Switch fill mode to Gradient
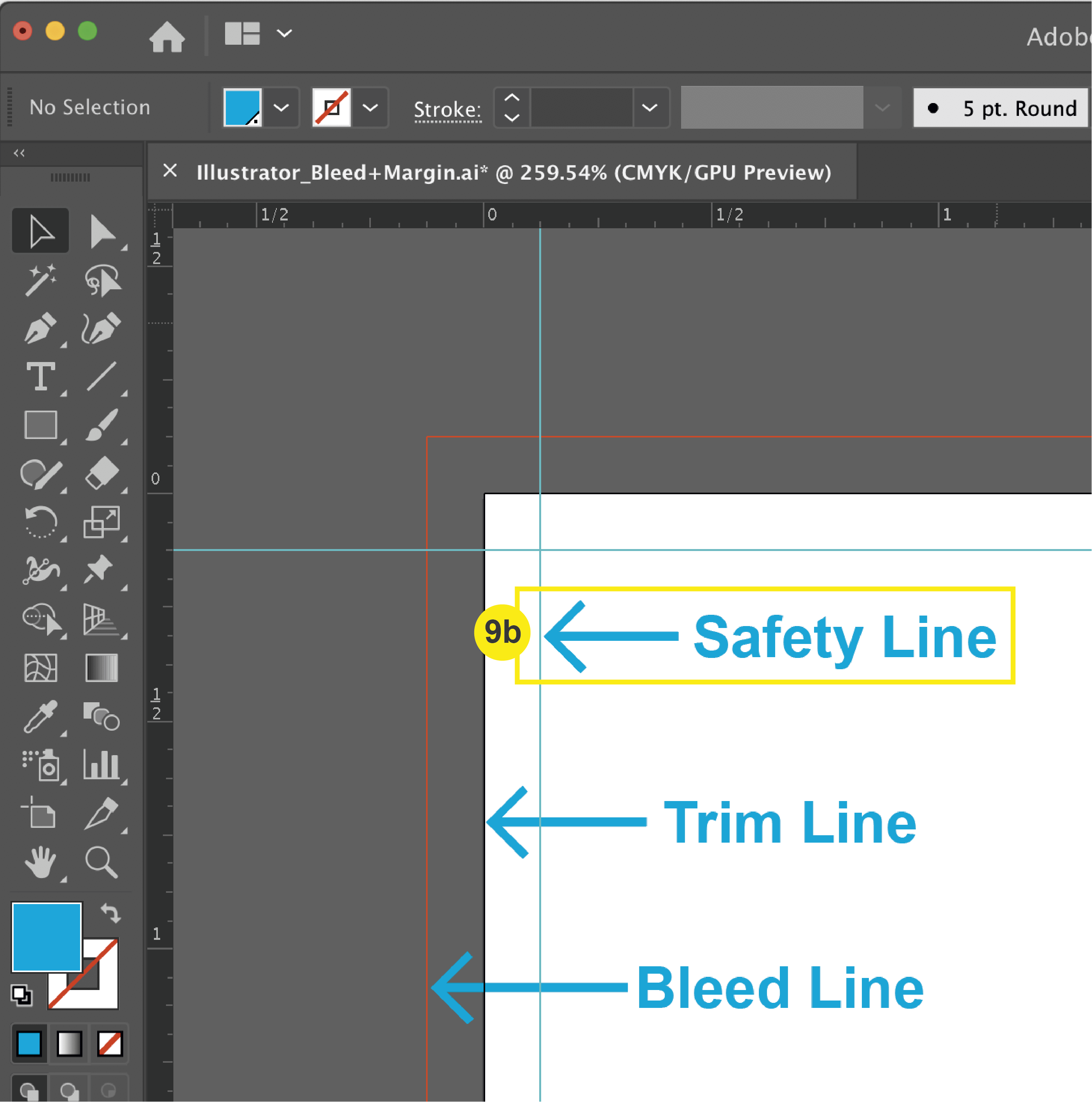This screenshot has width=1092, height=1102. coord(70,1043)
